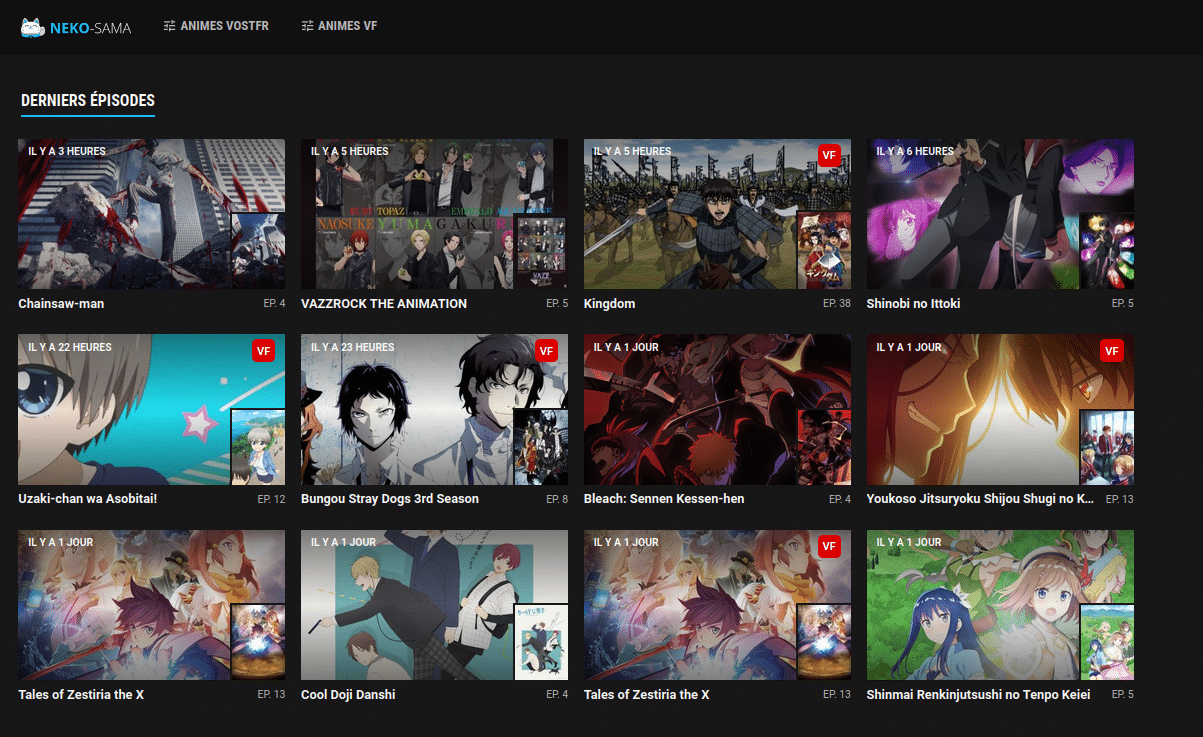Click the Shinobi no Ittoki title link
The image size is (1203, 737).
(914, 303)
